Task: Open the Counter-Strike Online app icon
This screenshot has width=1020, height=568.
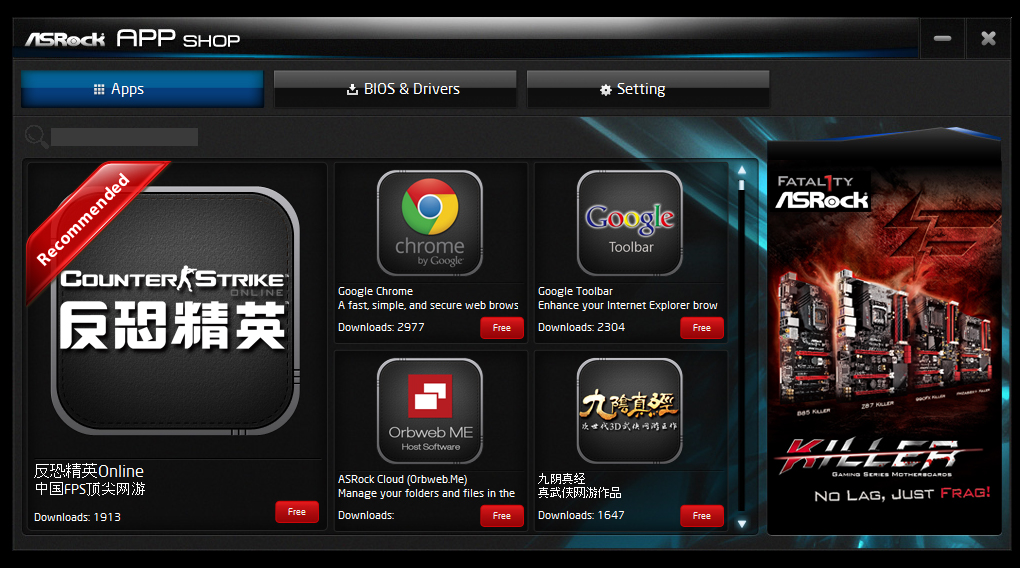Action: [175, 311]
